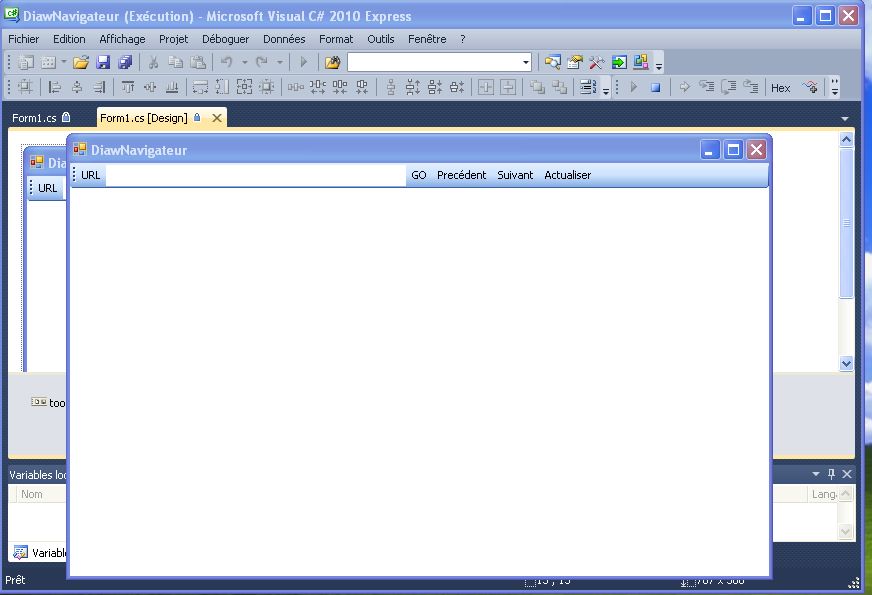Open the Outils menu
Screen dimensions: 872x595
tap(380, 39)
